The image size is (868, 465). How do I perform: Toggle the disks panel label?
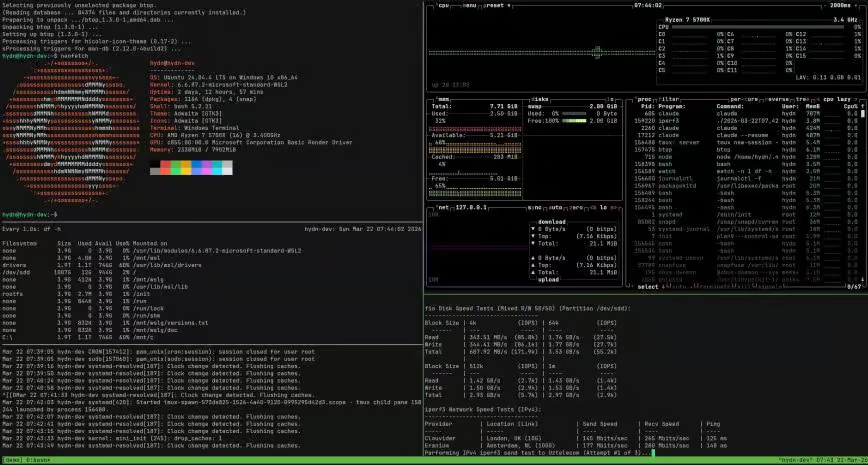[x=539, y=99]
